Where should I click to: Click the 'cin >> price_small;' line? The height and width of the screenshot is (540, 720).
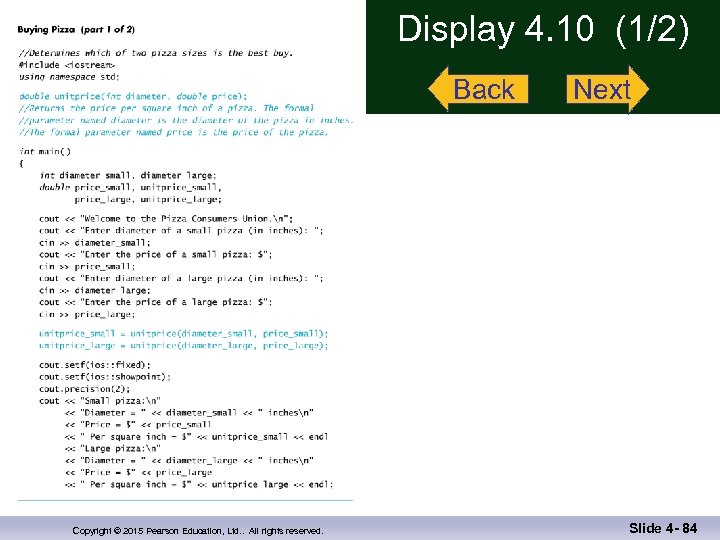pos(87,266)
